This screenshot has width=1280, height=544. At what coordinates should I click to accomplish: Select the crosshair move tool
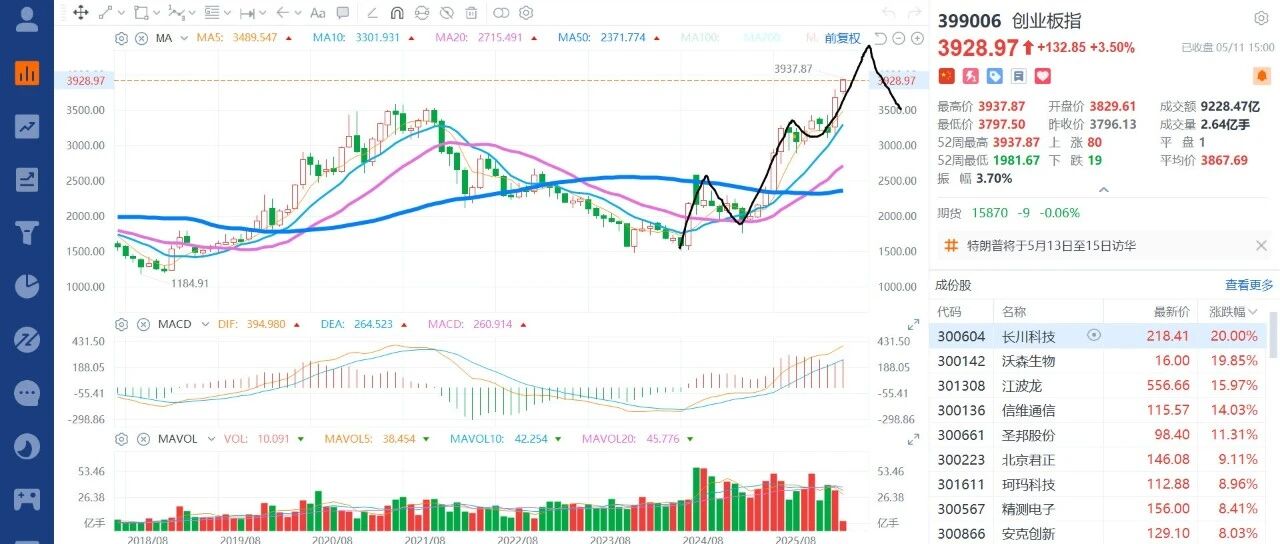[x=81, y=13]
